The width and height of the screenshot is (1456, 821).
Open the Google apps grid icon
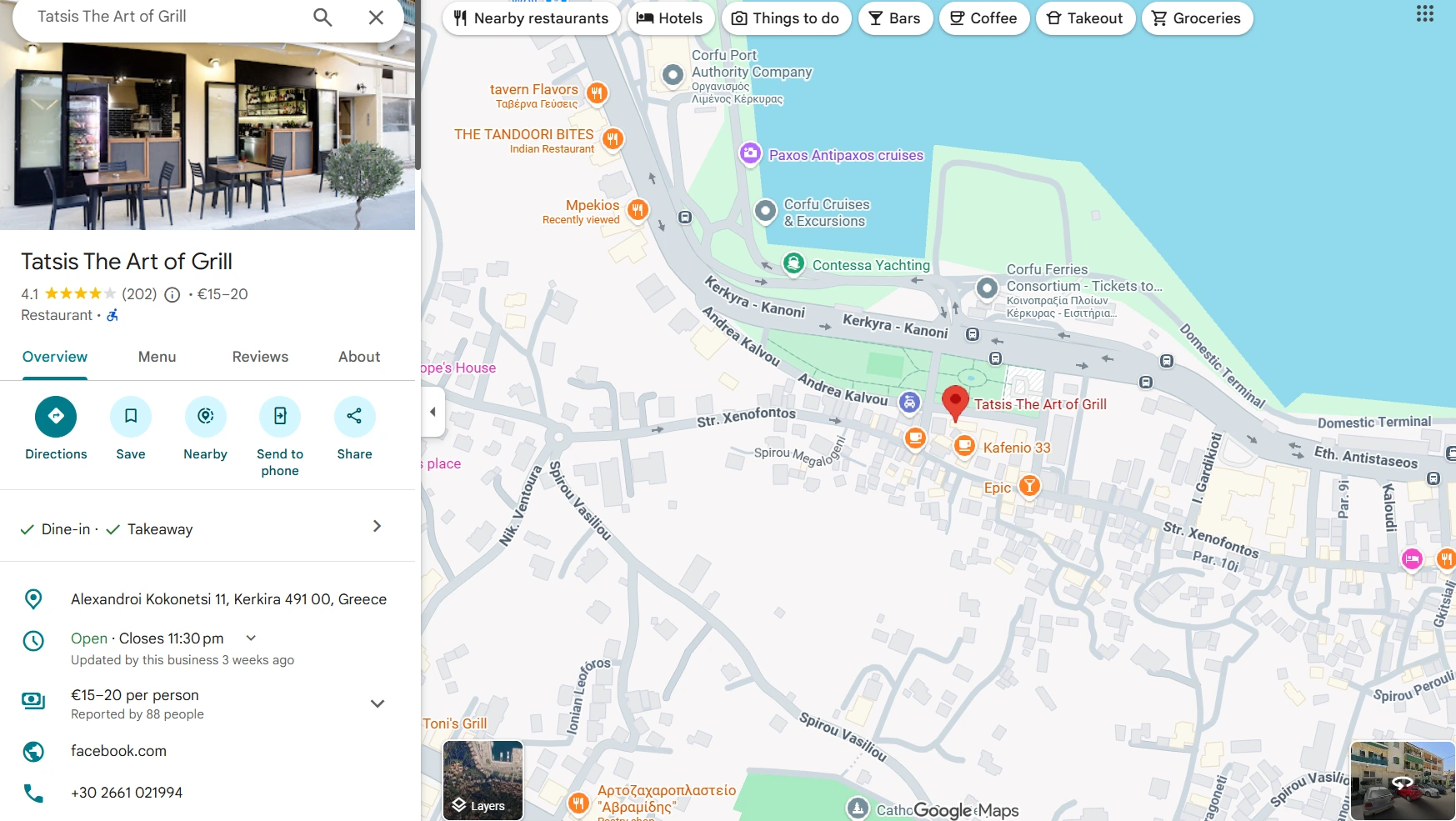[x=1425, y=13]
